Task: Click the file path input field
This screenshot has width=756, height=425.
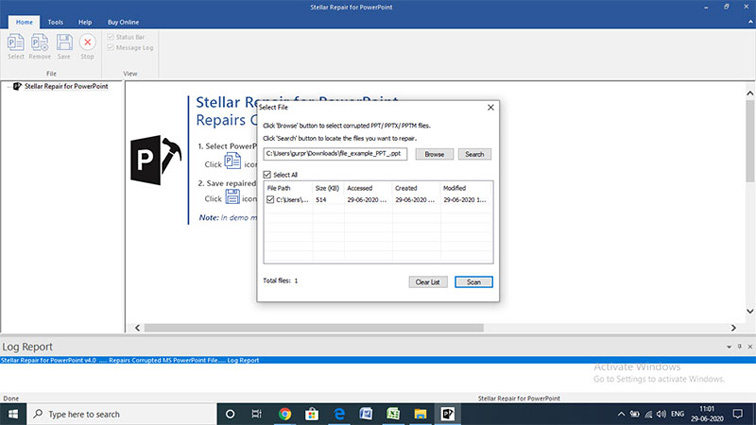Action: pos(335,154)
